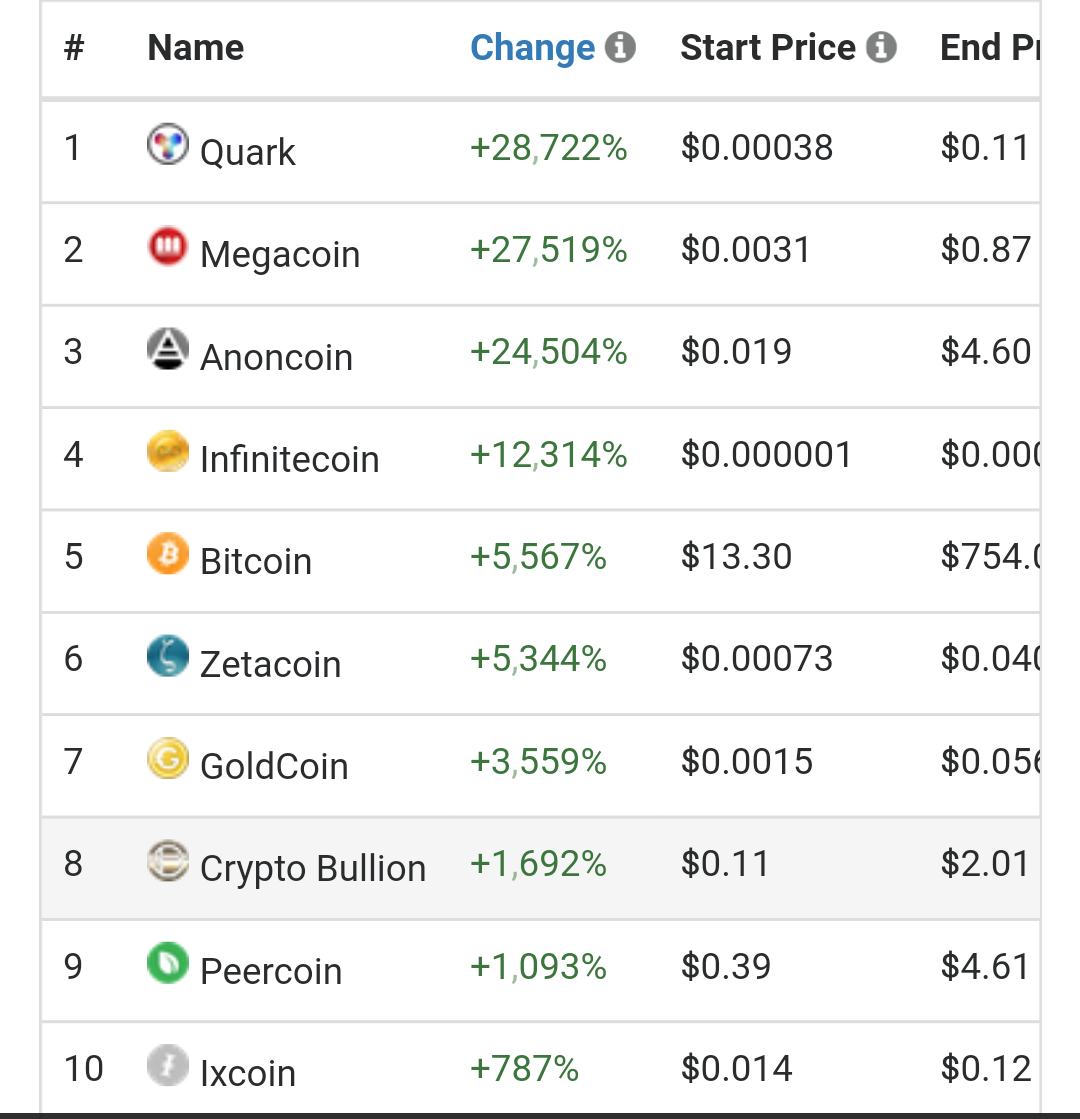Image resolution: width=1080 pixels, height=1119 pixels.
Task: Click the red Megacoin logo icon
Action: point(167,247)
